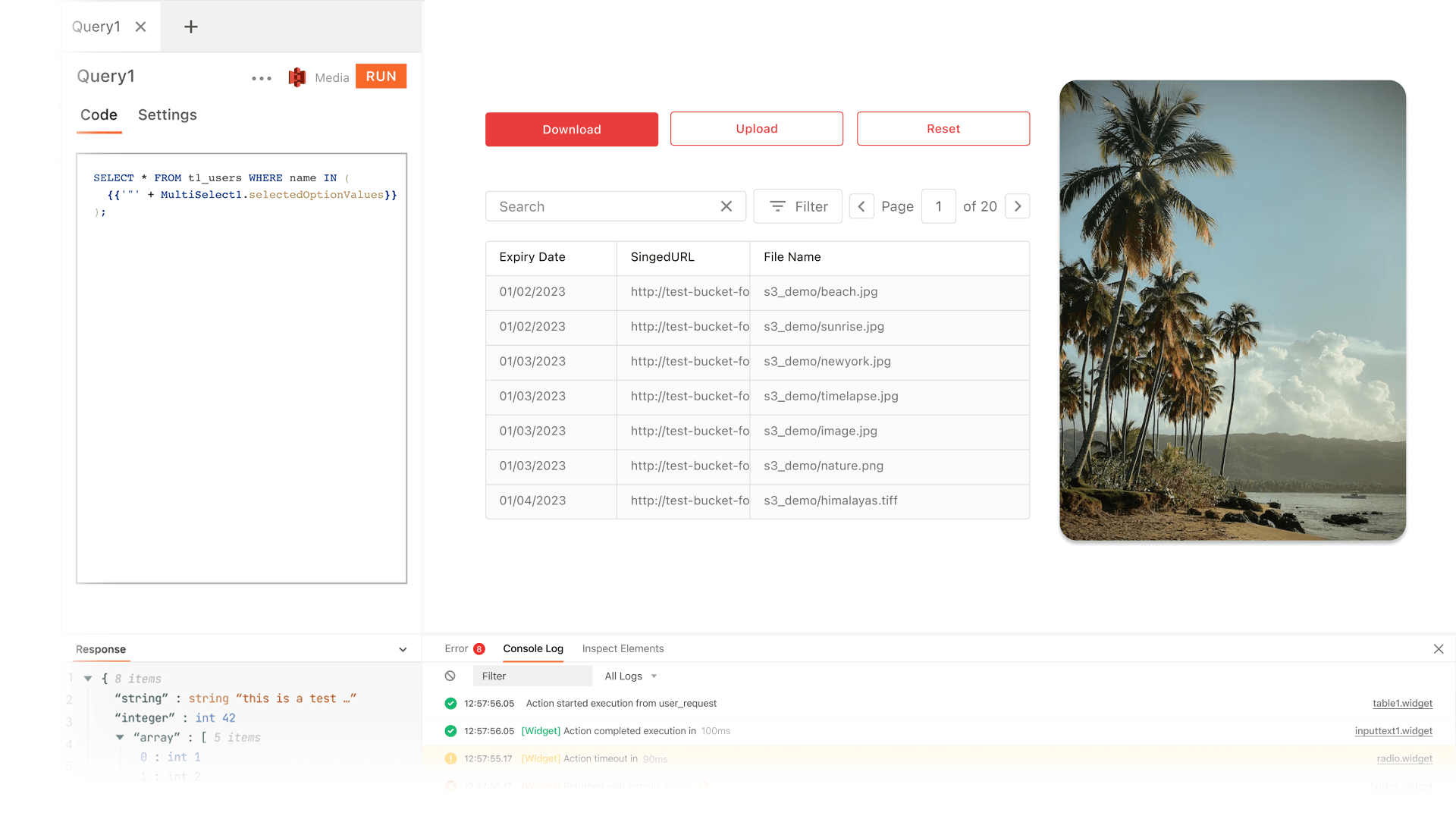Go to the previous page with the chevron

pyautogui.click(x=861, y=206)
